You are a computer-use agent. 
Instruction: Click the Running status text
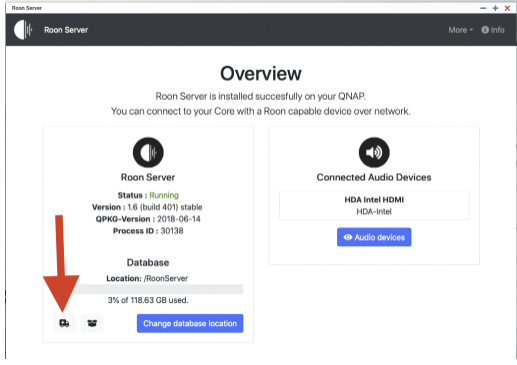click(x=164, y=195)
